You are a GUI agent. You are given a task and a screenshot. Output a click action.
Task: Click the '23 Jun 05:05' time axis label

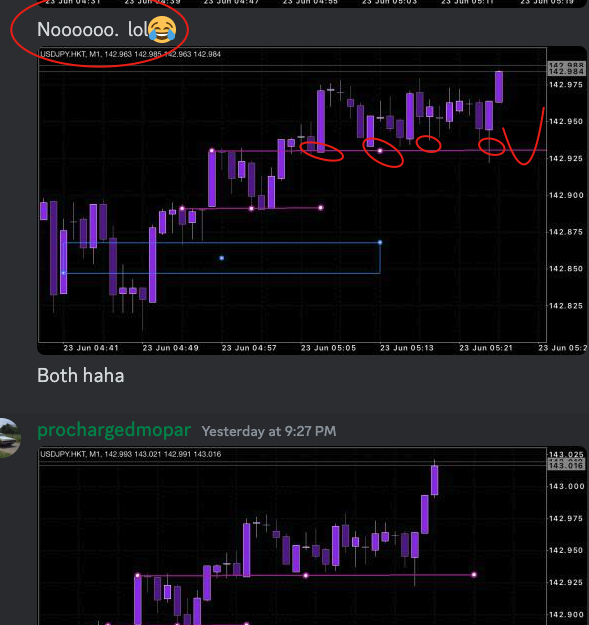pos(328,348)
